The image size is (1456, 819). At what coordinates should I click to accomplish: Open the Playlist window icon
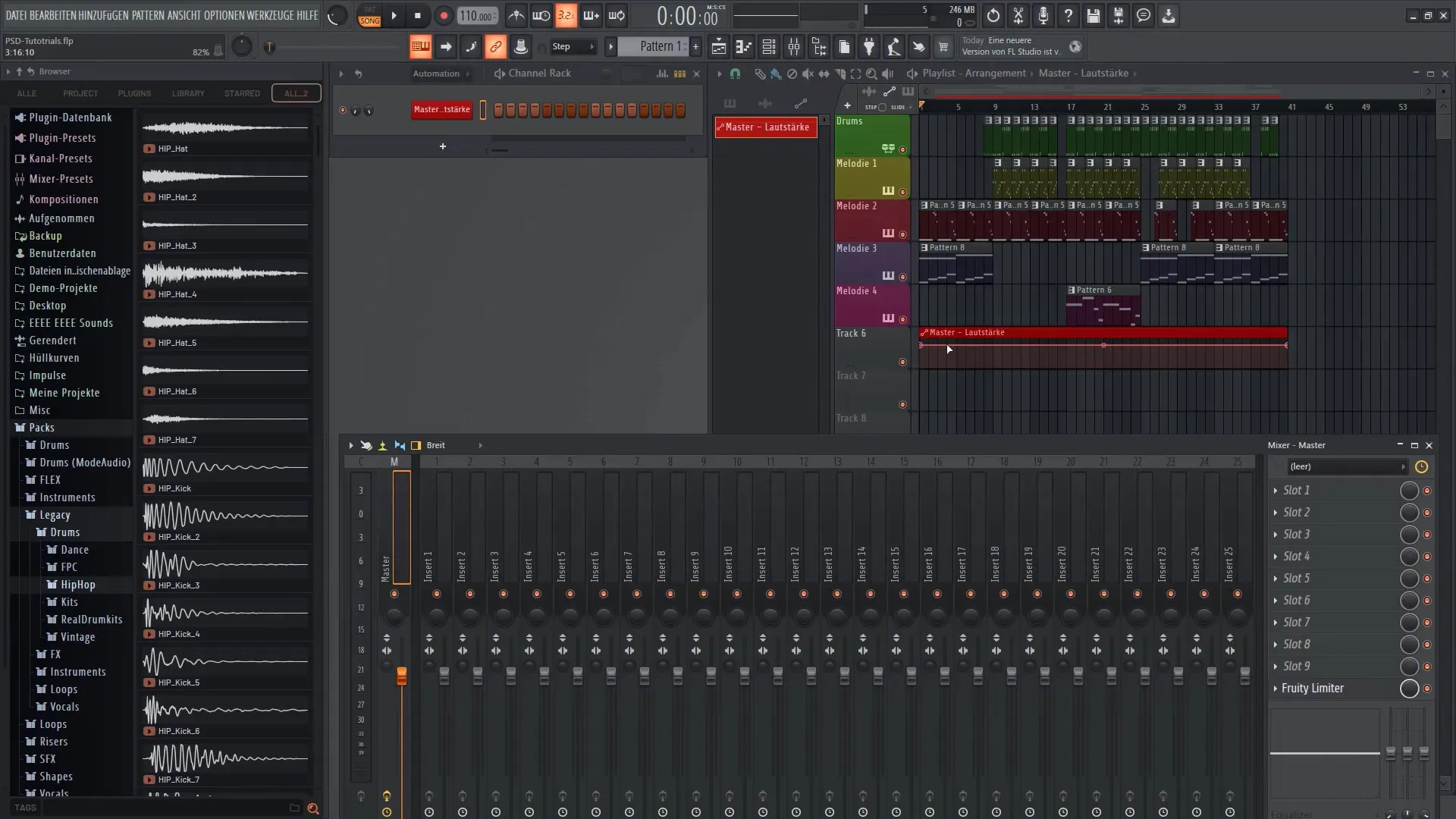point(719,47)
